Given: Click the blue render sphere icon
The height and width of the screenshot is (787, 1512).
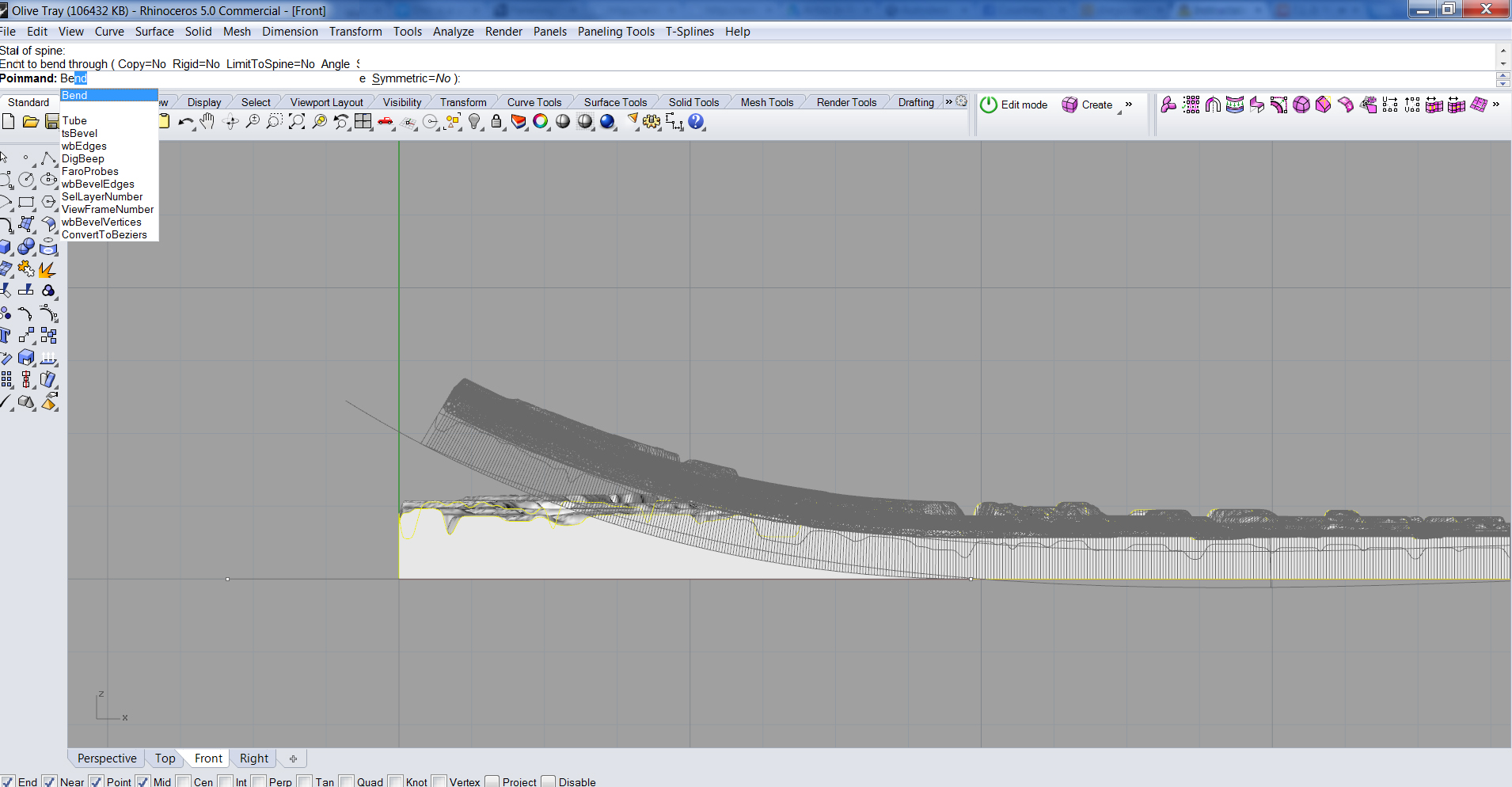Looking at the screenshot, I should (x=608, y=121).
